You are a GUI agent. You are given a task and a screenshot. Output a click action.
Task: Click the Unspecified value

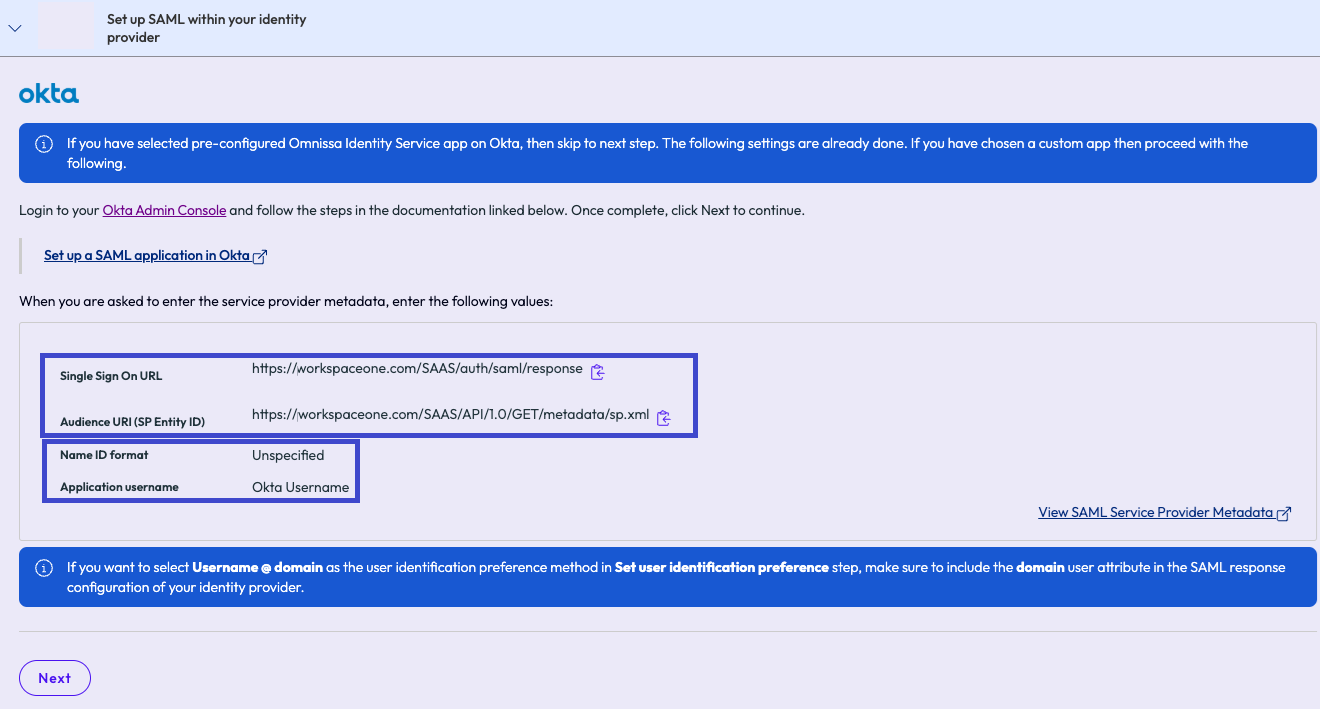(x=288, y=455)
